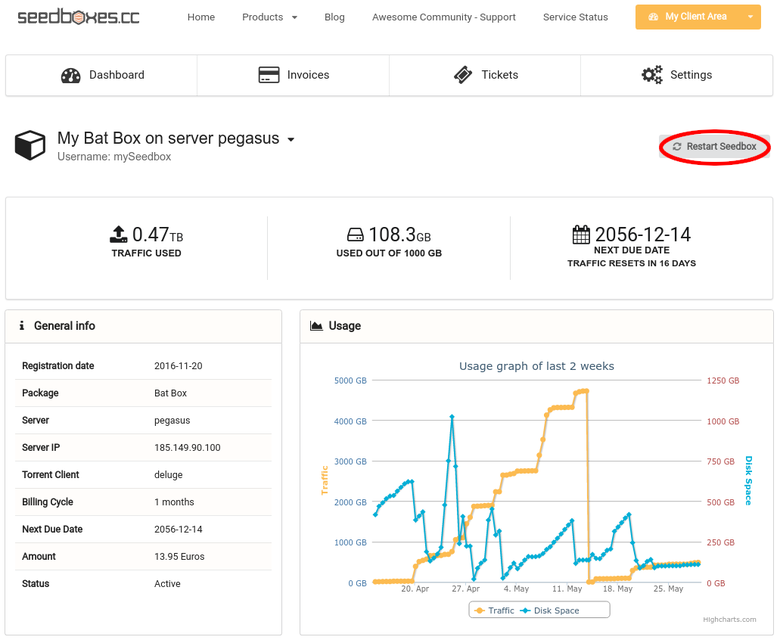
Task: Click the seedbox cube icon
Action: coord(30,145)
